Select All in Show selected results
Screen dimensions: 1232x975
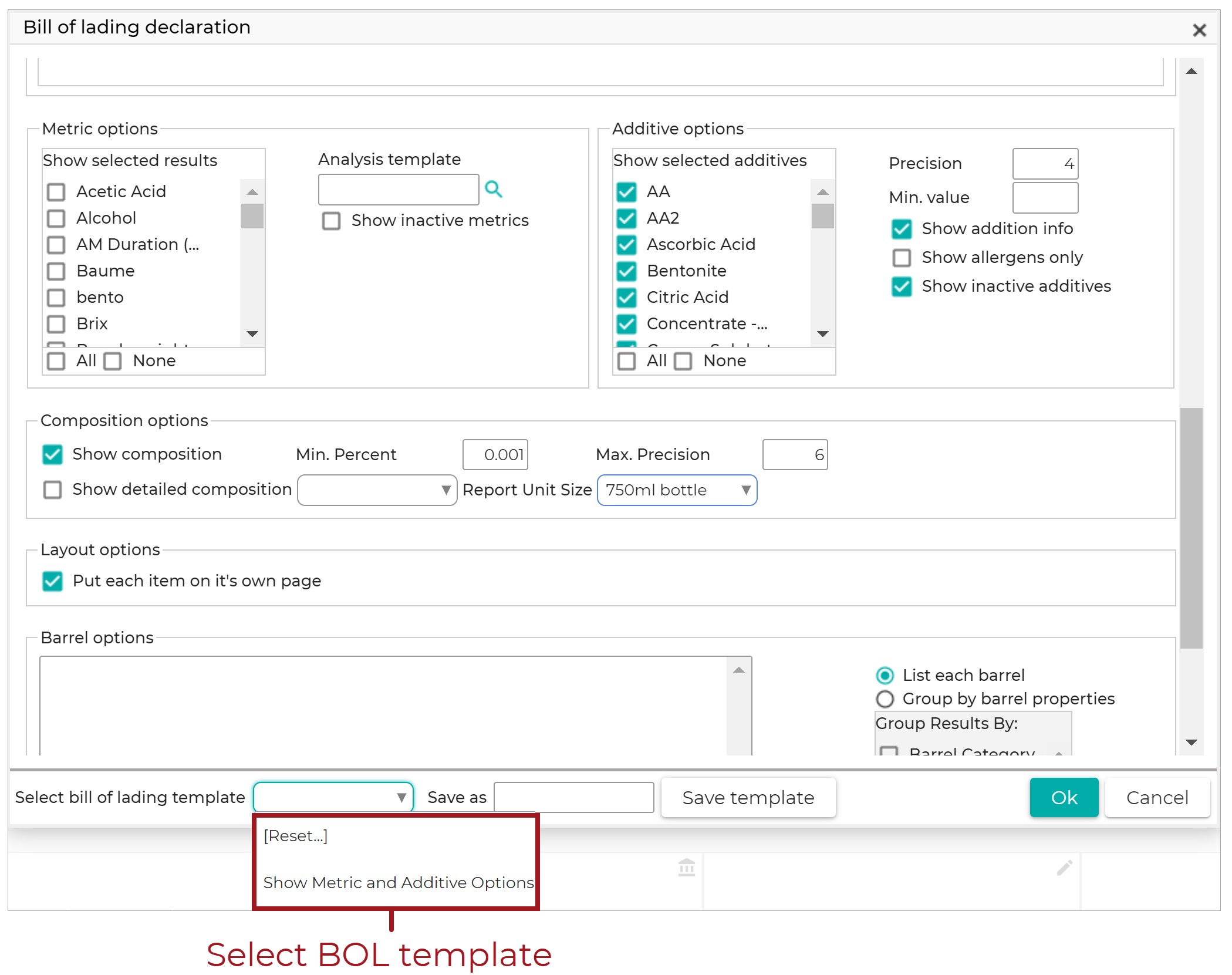56,361
